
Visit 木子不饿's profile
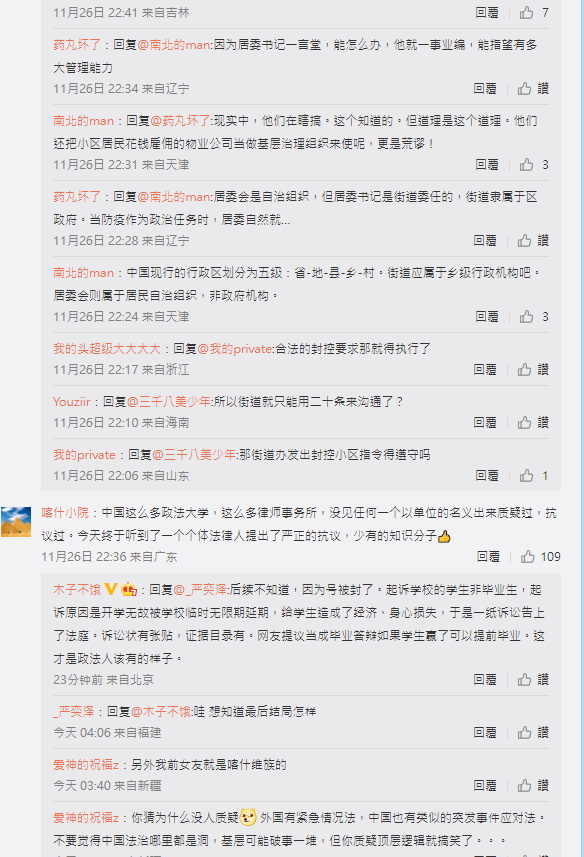pos(77,590)
